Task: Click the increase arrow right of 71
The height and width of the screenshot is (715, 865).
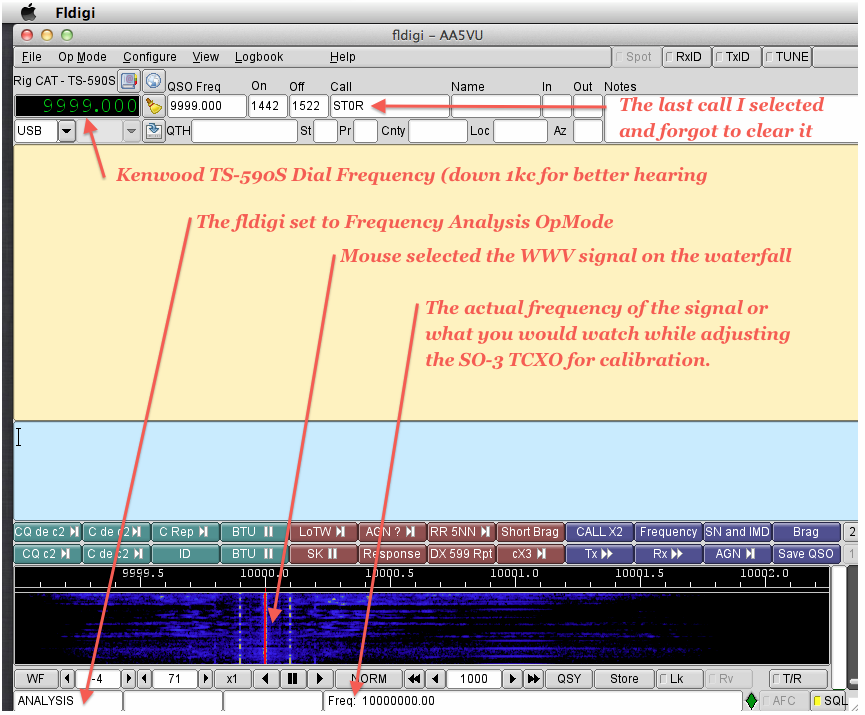Action: click(x=206, y=679)
